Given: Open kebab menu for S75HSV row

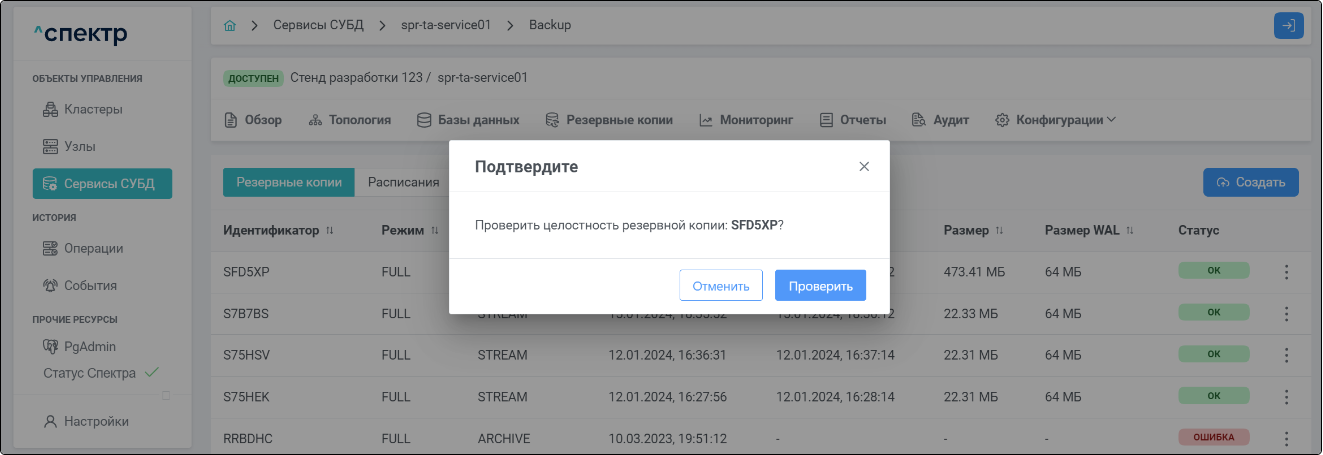Looking at the screenshot, I should [x=1287, y=355].
